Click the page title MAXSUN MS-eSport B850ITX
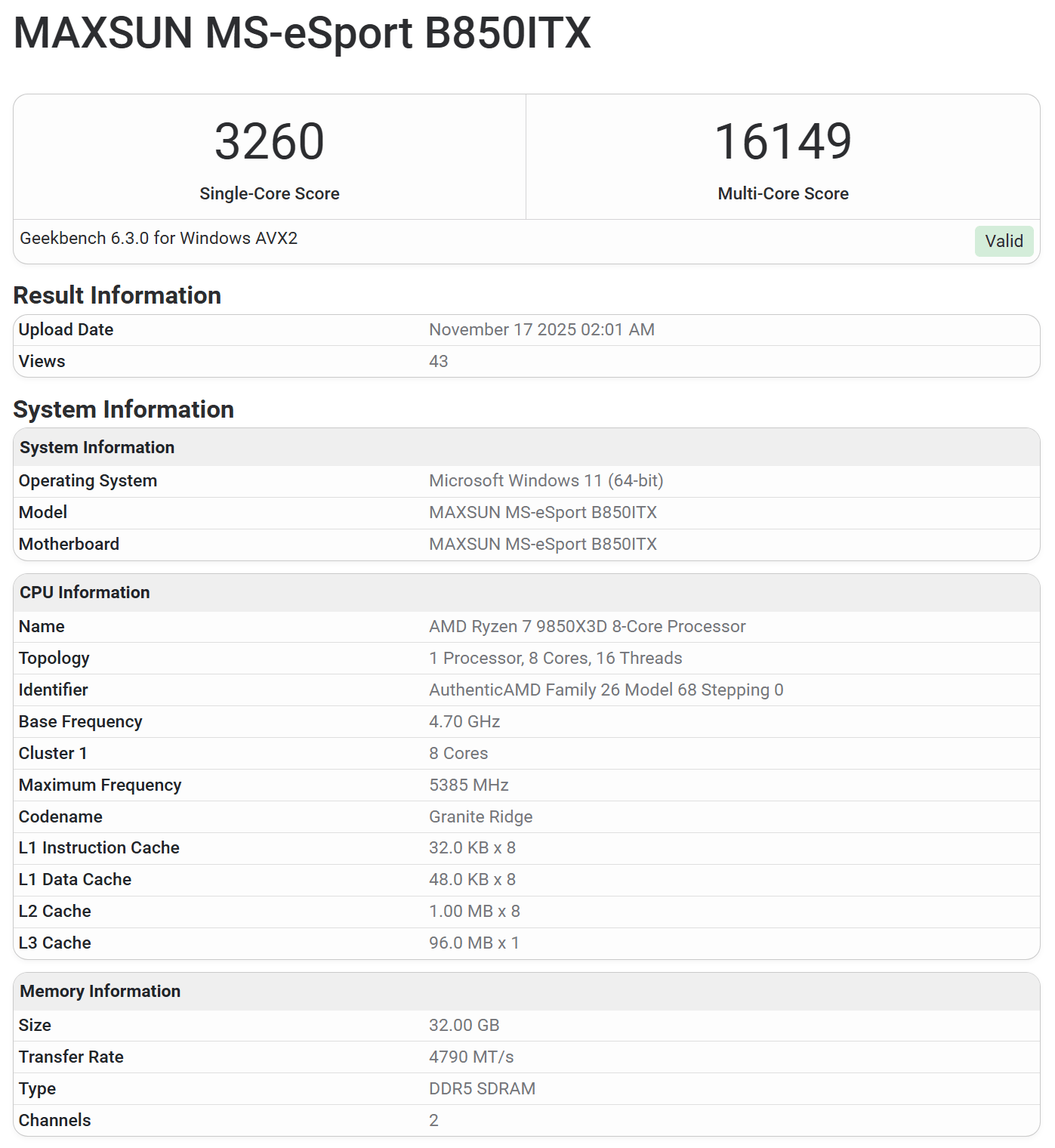The width and height of the screenshot is (1055, 1148). point(302,34)
